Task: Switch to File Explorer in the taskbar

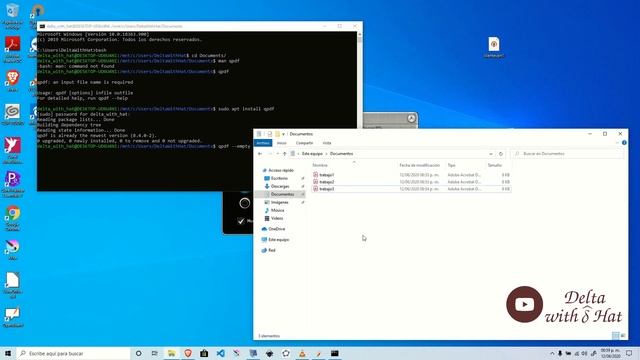Action: coord(171,353)
